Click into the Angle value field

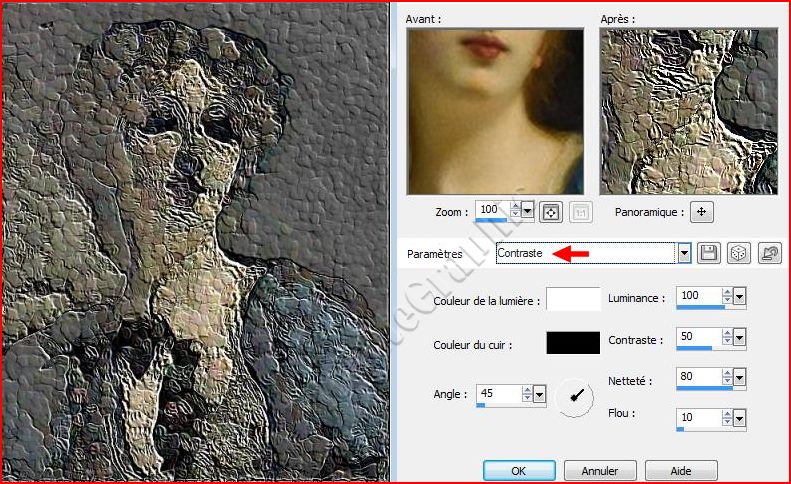[498, 393]
